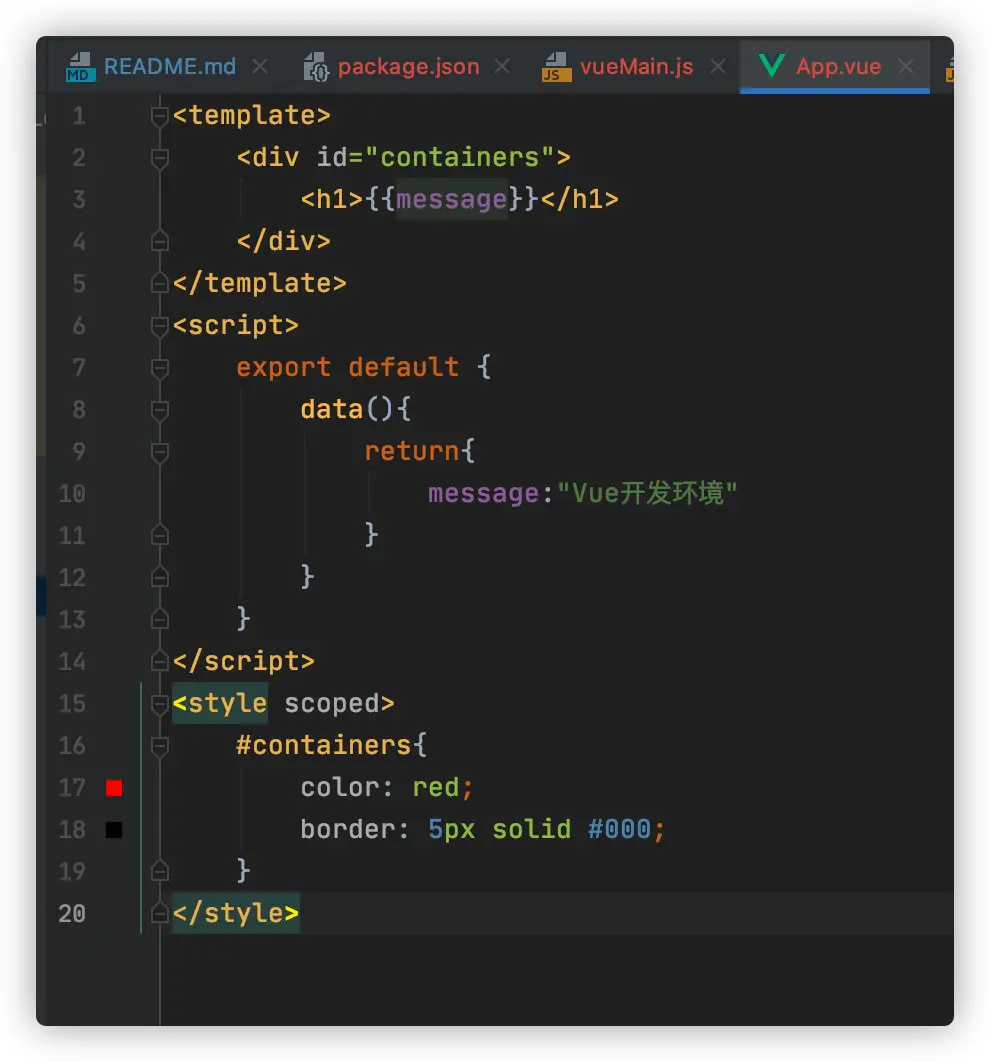Click the JS file icon on vueMain.js tab
The width and height of the screenshot is (990, 1062).
pyautogui.click(x=557, y=67)
